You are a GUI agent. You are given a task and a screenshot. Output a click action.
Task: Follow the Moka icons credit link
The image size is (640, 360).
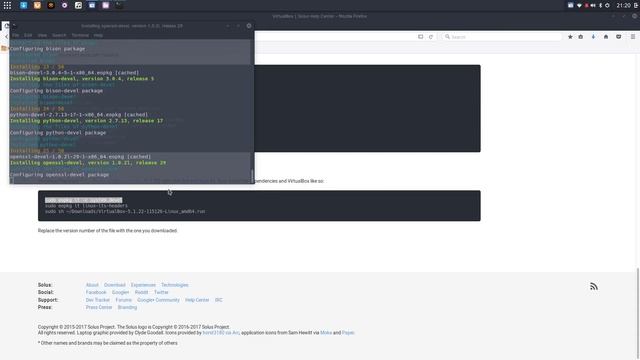326,333
